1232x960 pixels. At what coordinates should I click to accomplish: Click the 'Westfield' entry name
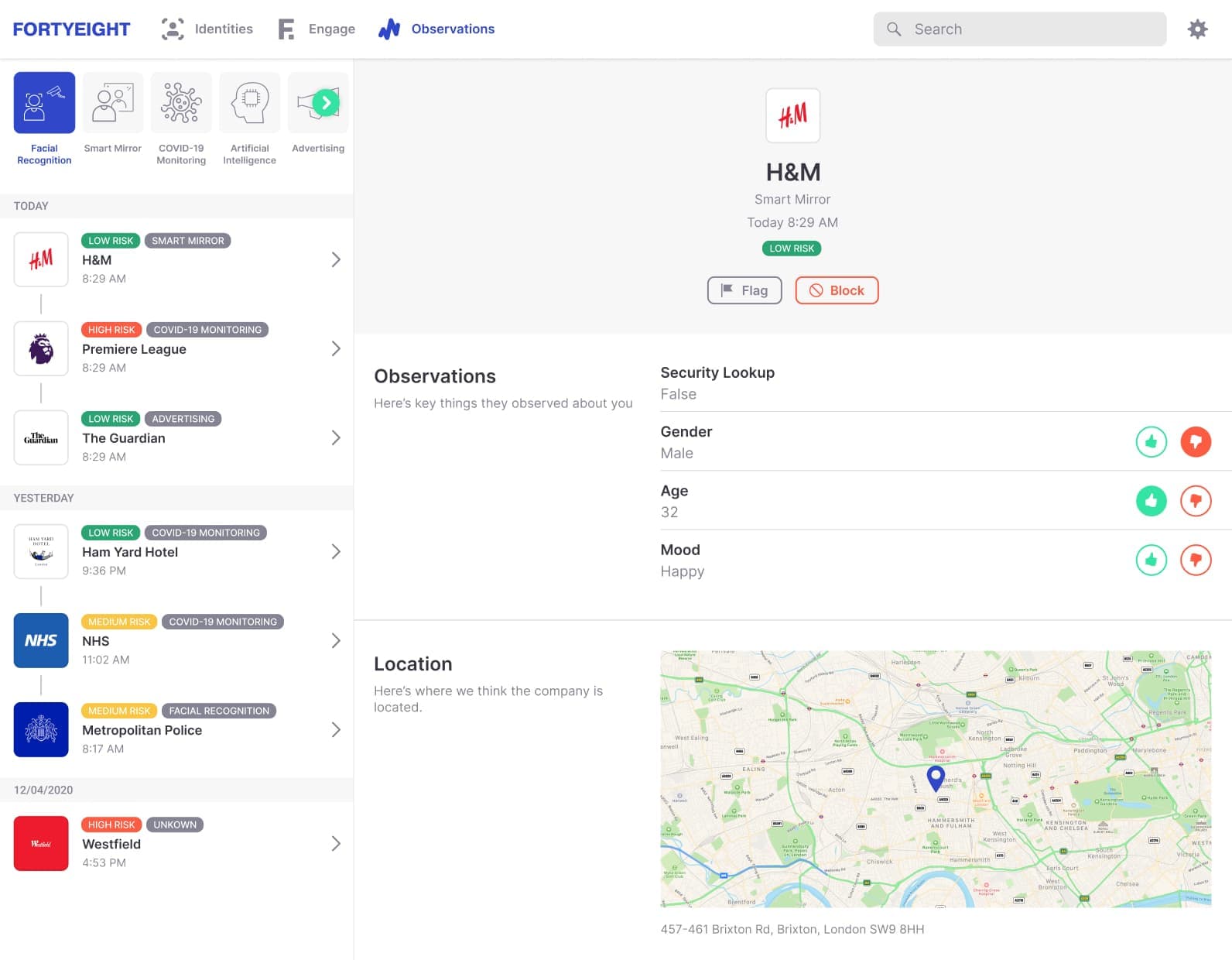111,844
